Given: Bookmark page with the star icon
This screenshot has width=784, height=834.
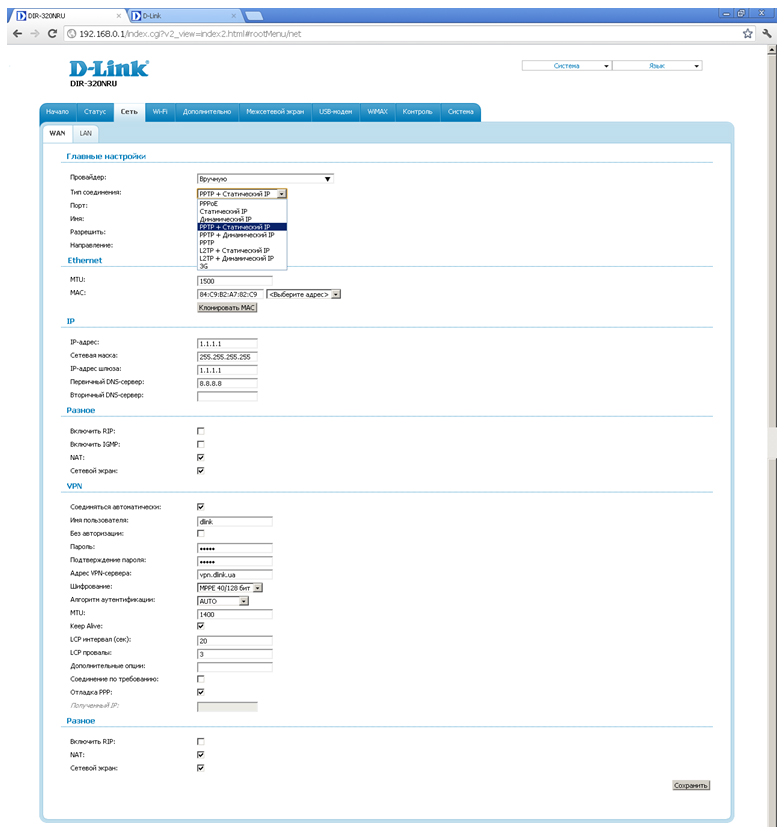Looking at the screenshot, I should (747, 33).
